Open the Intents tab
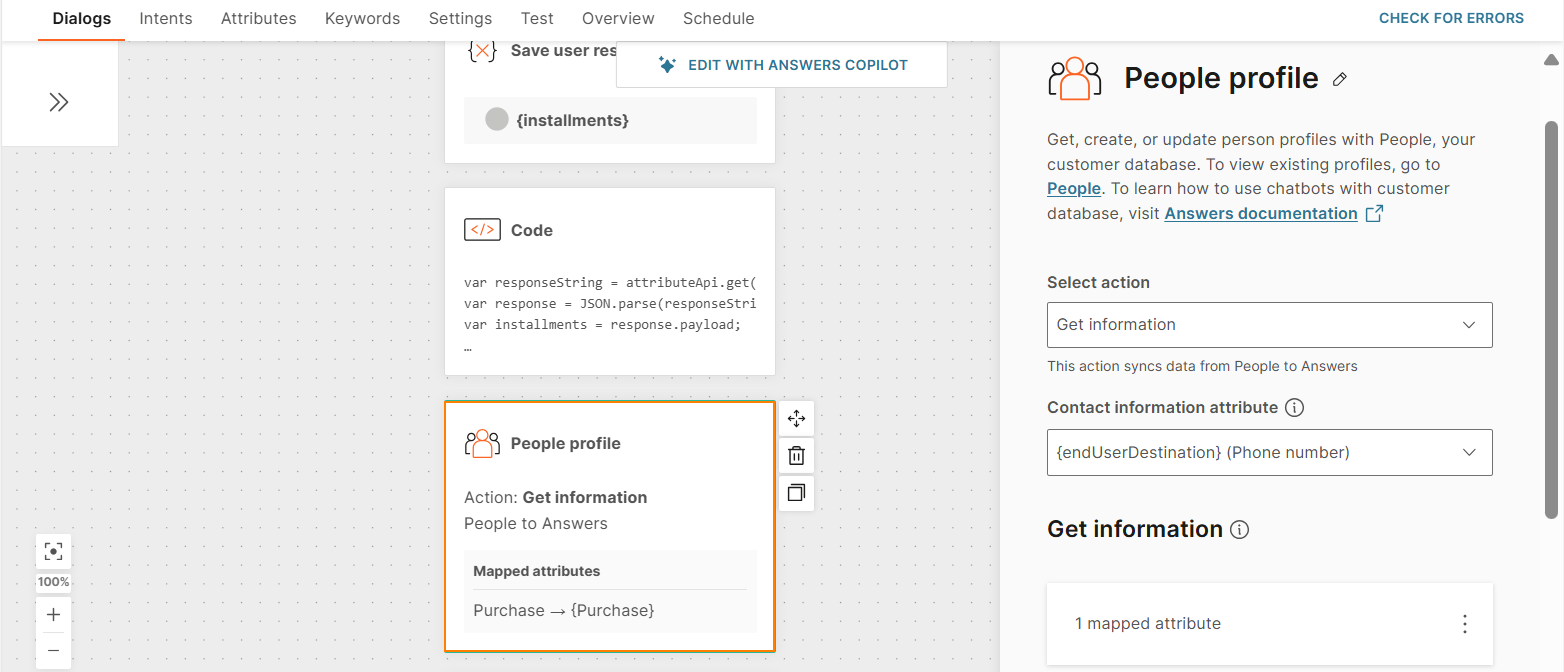 pyautogui.click(x=166, y=18)
